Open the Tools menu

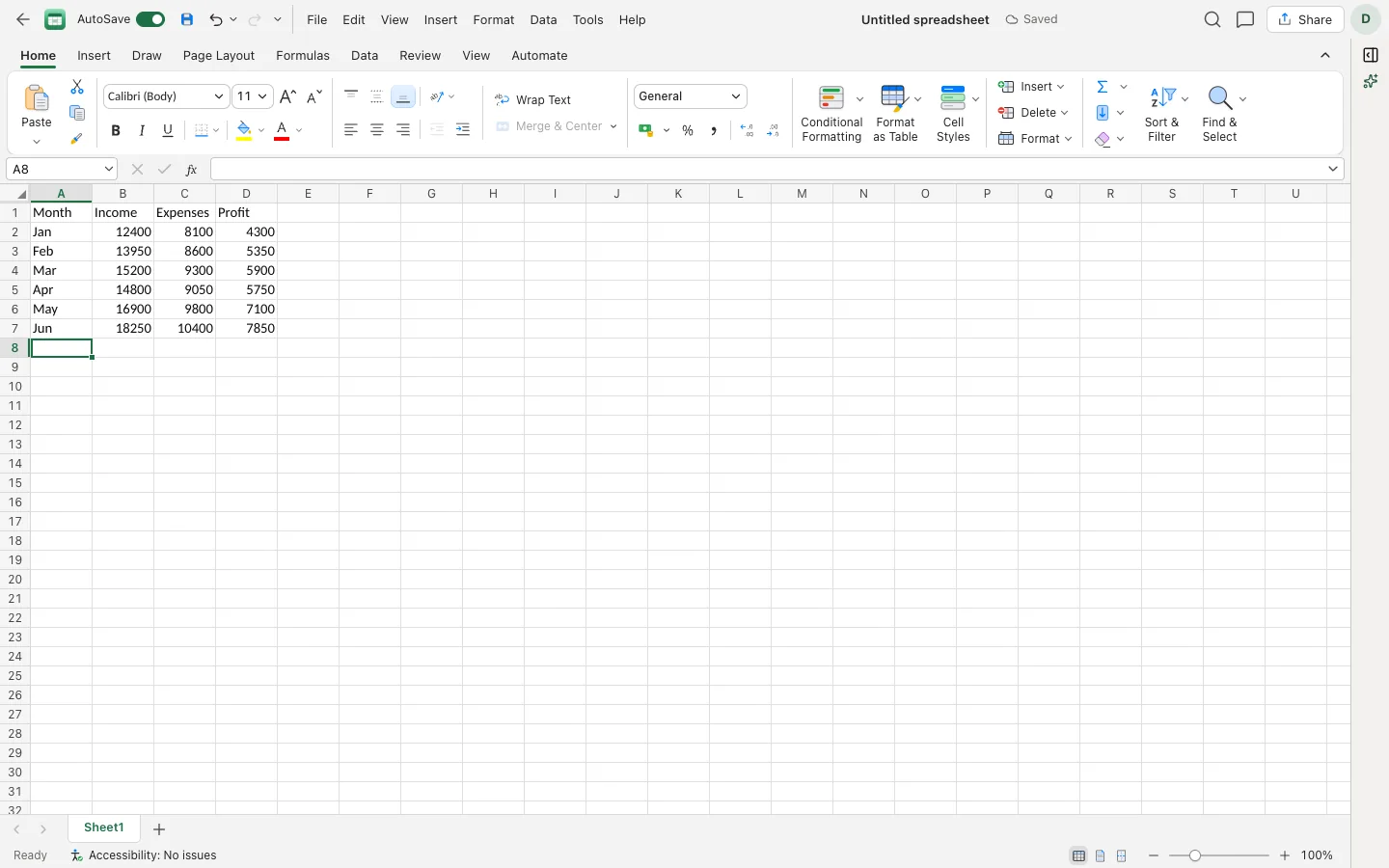587,19
